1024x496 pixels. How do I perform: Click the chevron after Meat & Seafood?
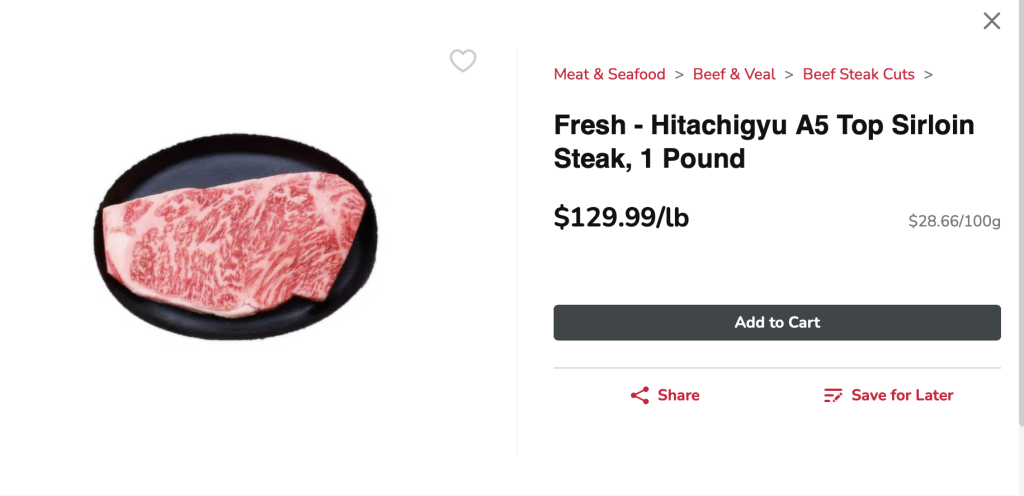coord(679,74)
